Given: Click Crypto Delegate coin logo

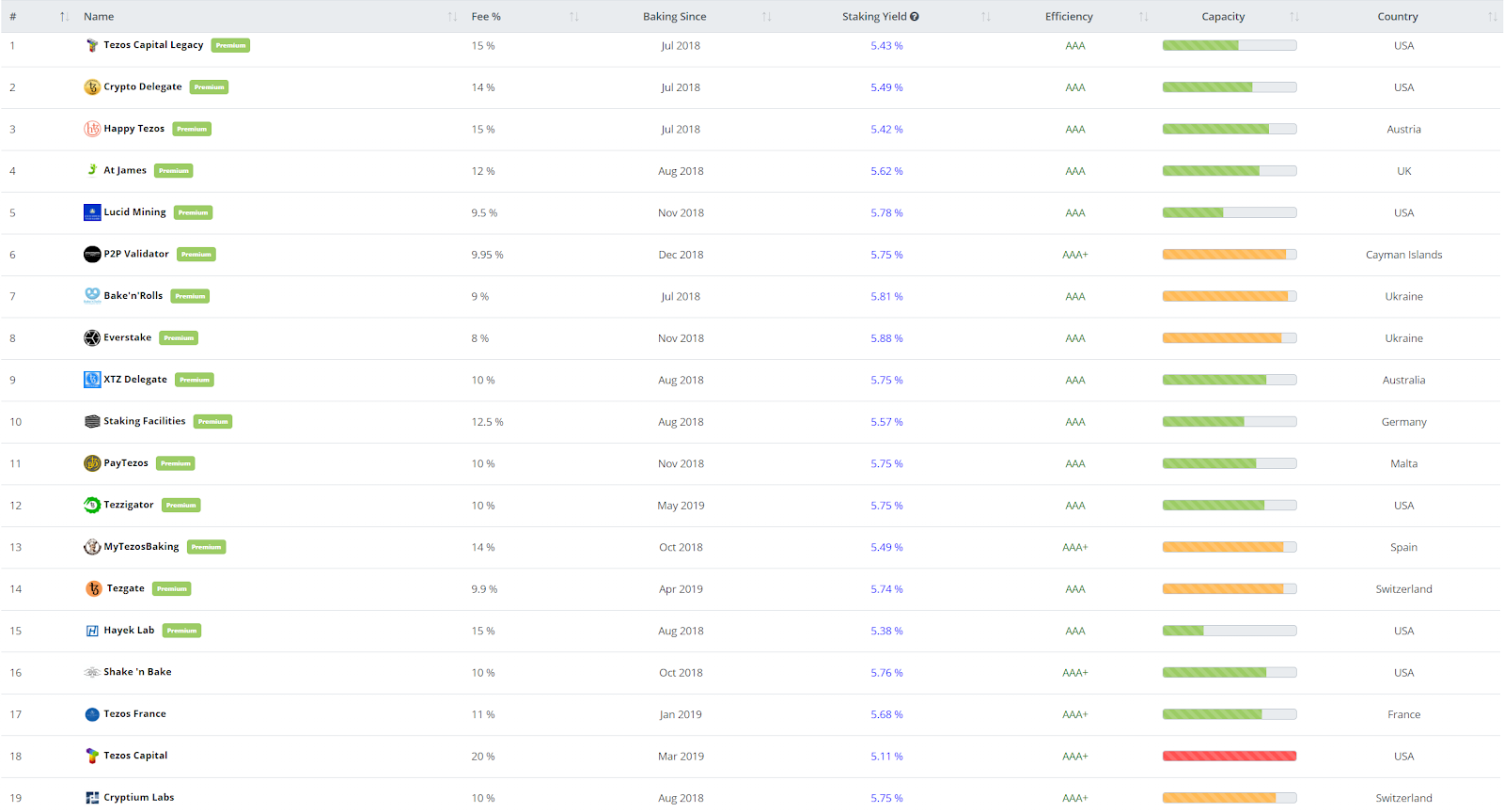Looking at the screenshot, I should 92,87.
